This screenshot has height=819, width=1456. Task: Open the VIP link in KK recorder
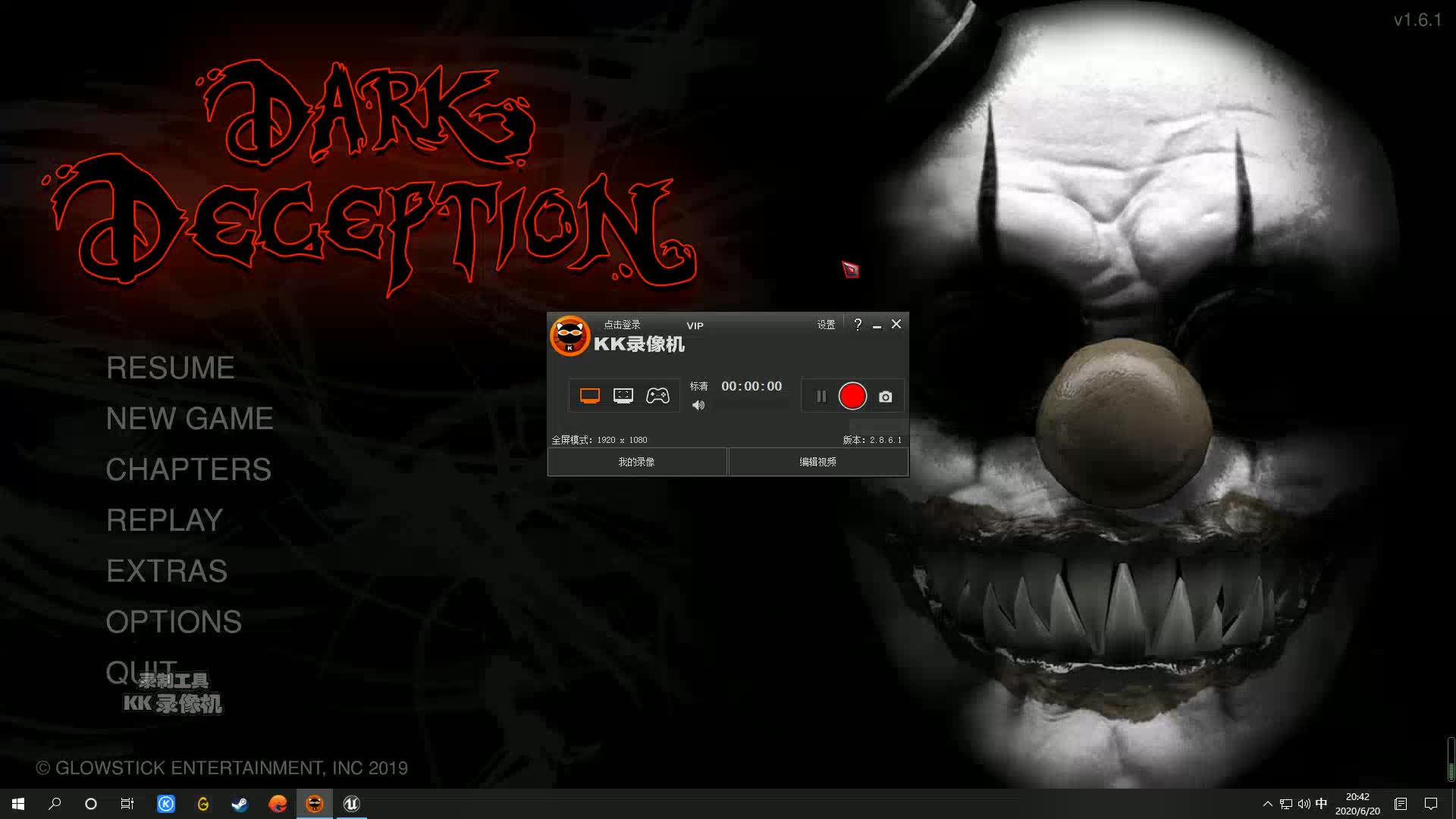coord(695,326)
